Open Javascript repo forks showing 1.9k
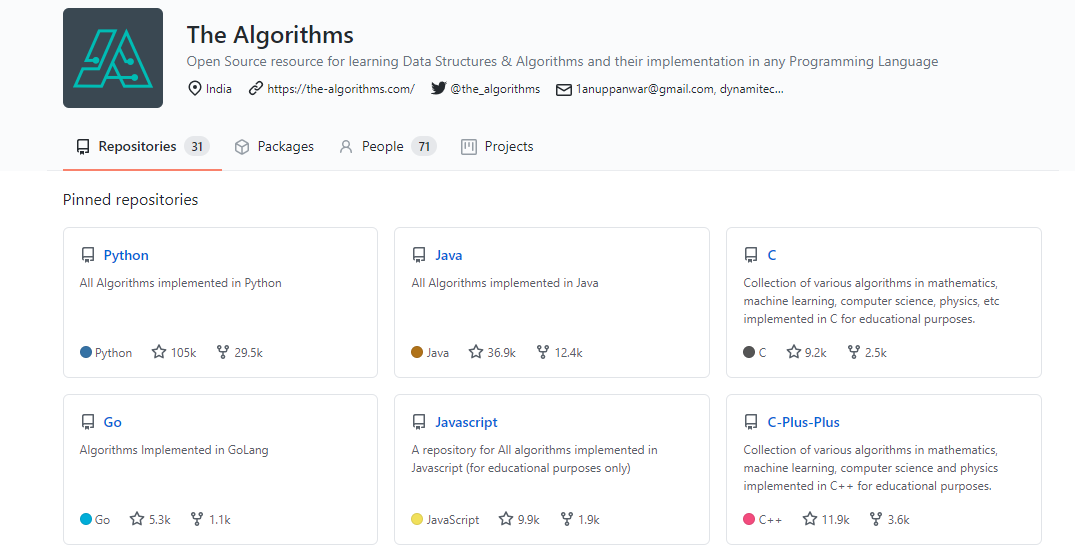The width and height of the screenshot is (1075, 547). click(x=580, y=520)
